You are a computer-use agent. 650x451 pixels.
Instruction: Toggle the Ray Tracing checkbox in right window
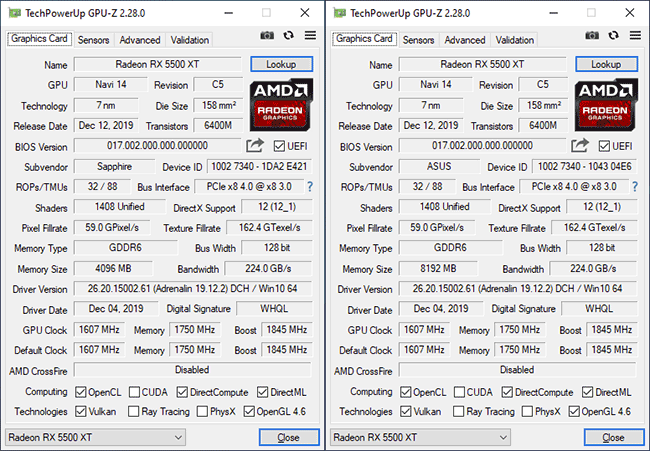pos(457,411)
